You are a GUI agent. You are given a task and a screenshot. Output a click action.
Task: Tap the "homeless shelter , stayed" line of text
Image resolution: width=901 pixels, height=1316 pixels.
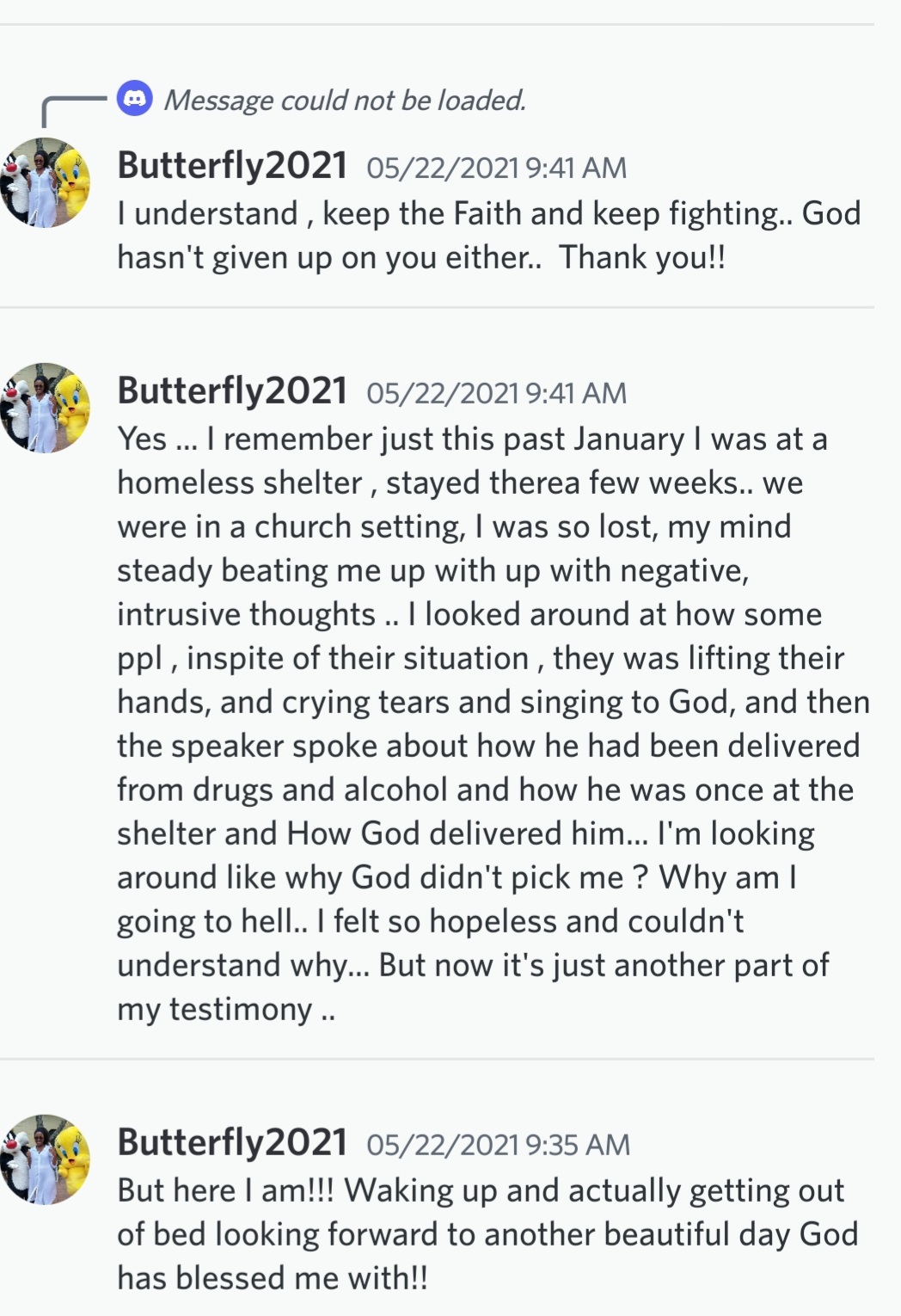point(460,483)
